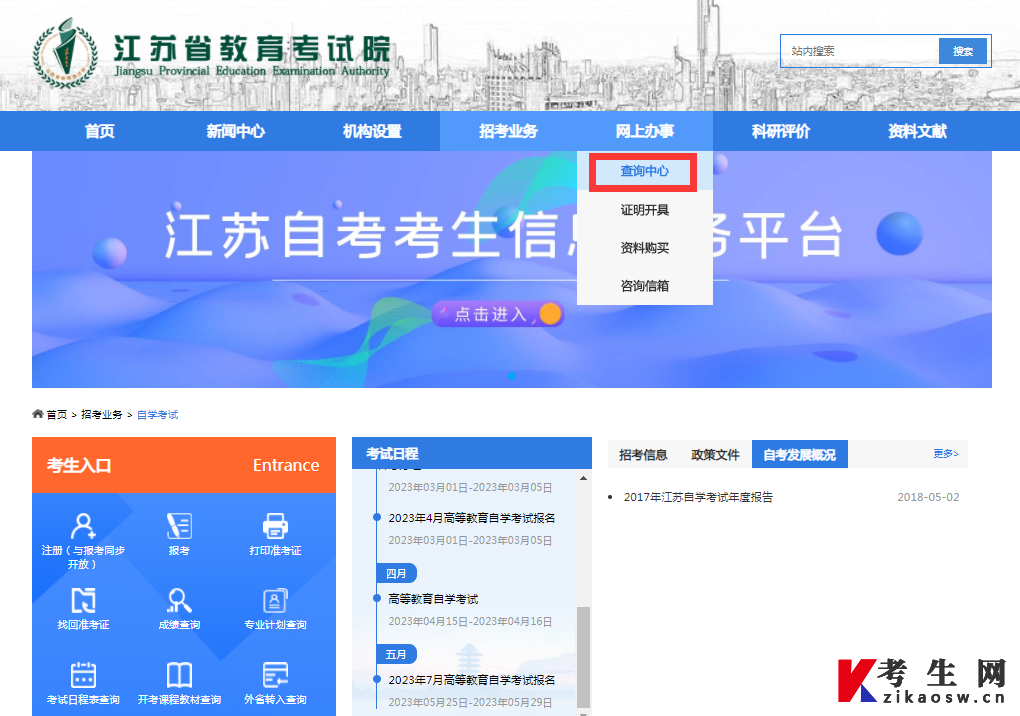
Task: Click the 考试日程 panel header
Action: [x=472, y=453]
